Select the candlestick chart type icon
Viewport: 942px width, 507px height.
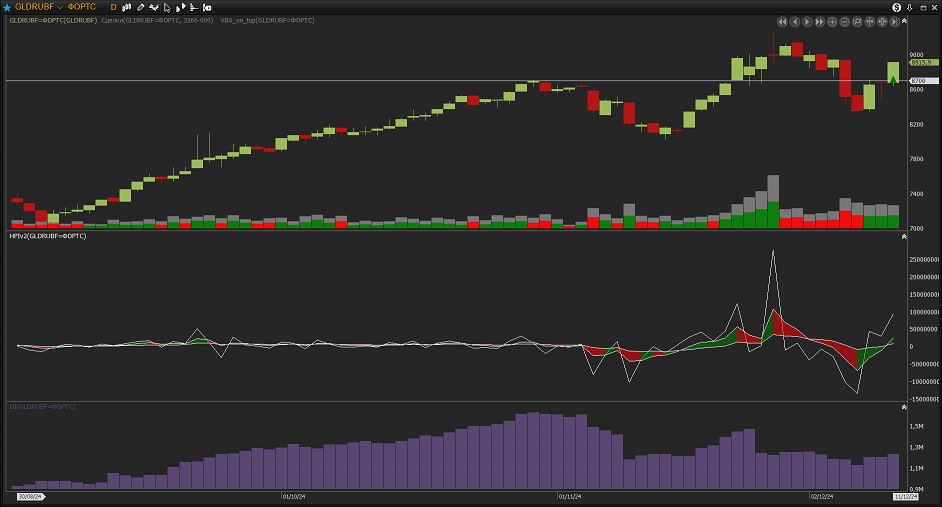click(128, 7)
